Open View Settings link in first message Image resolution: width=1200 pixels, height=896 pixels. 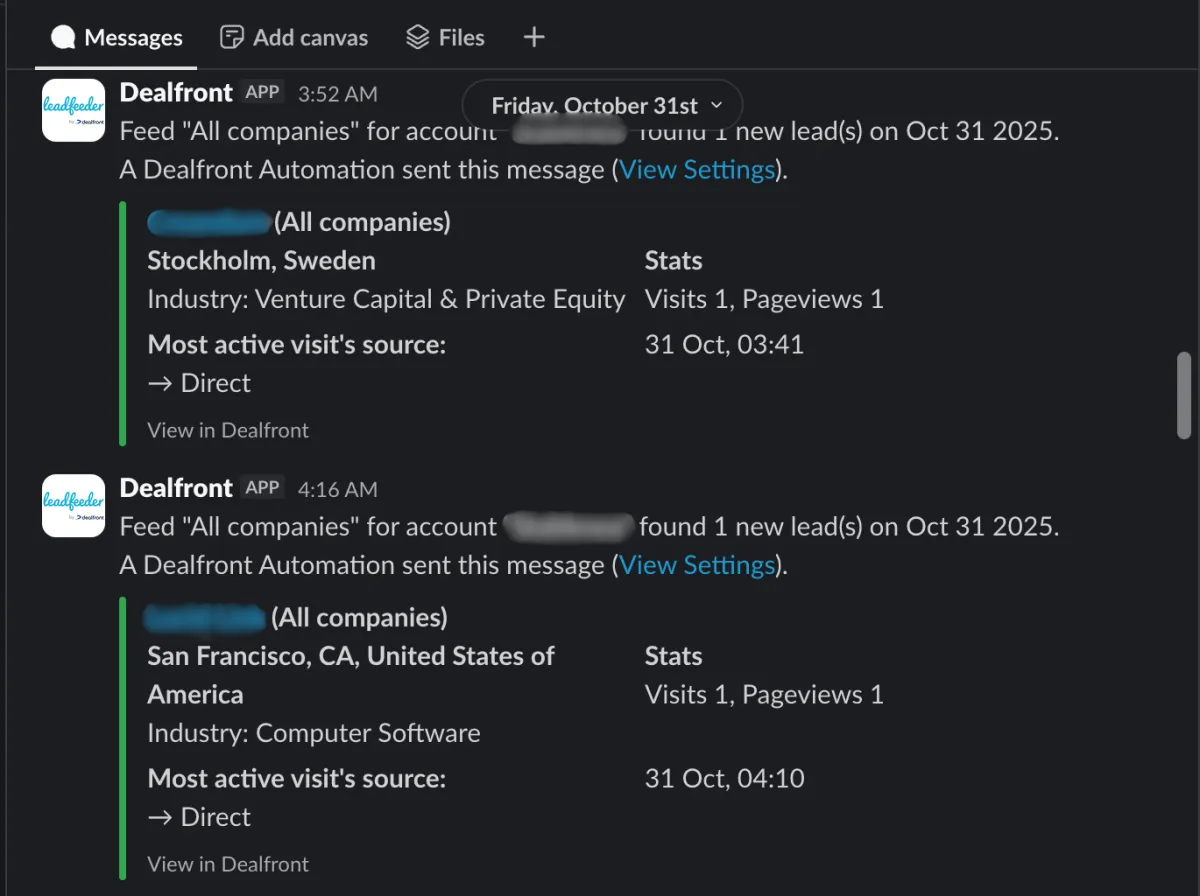click(x=697, y=170)
